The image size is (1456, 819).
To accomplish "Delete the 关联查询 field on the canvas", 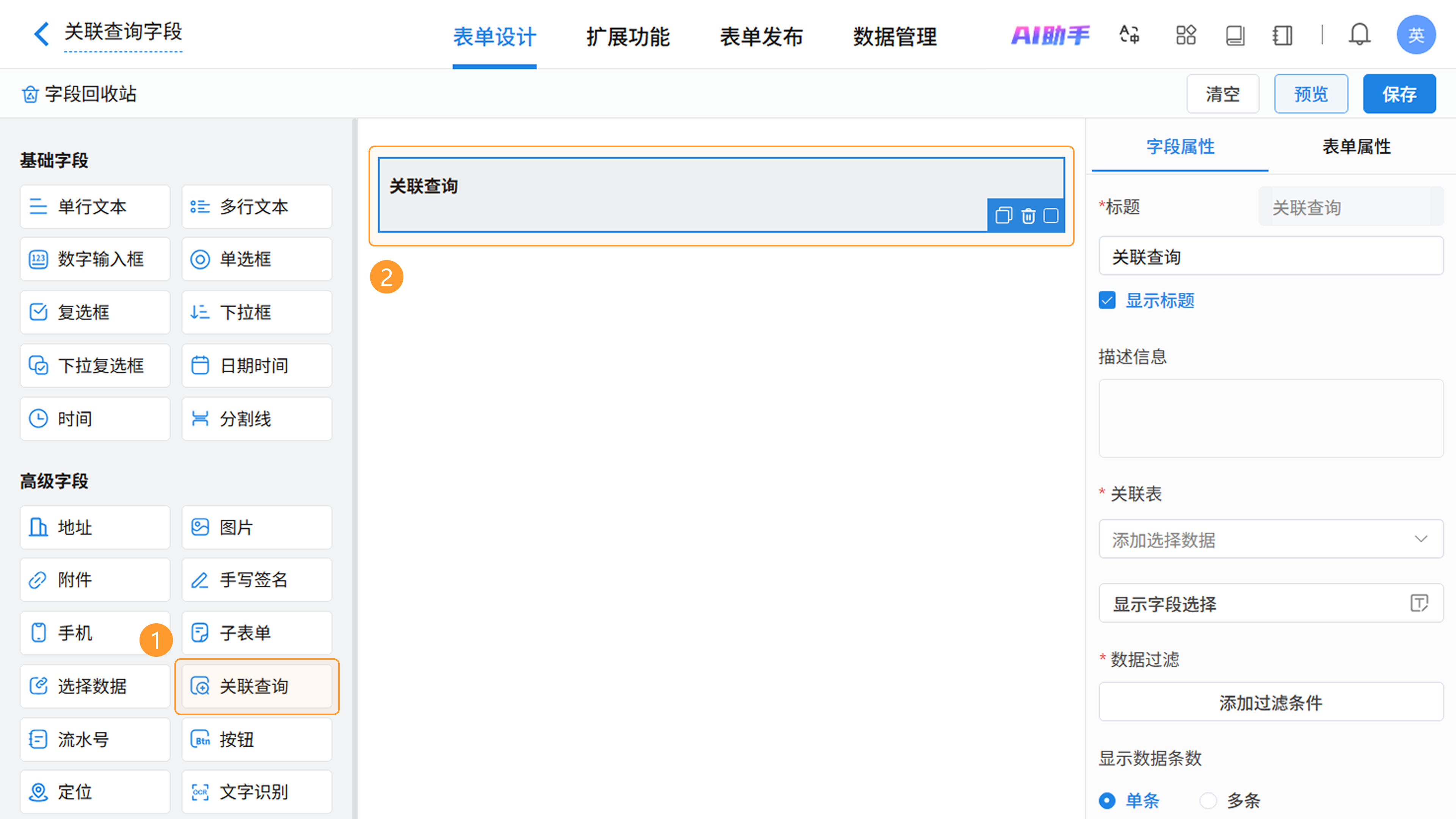I will point(1028,216).
